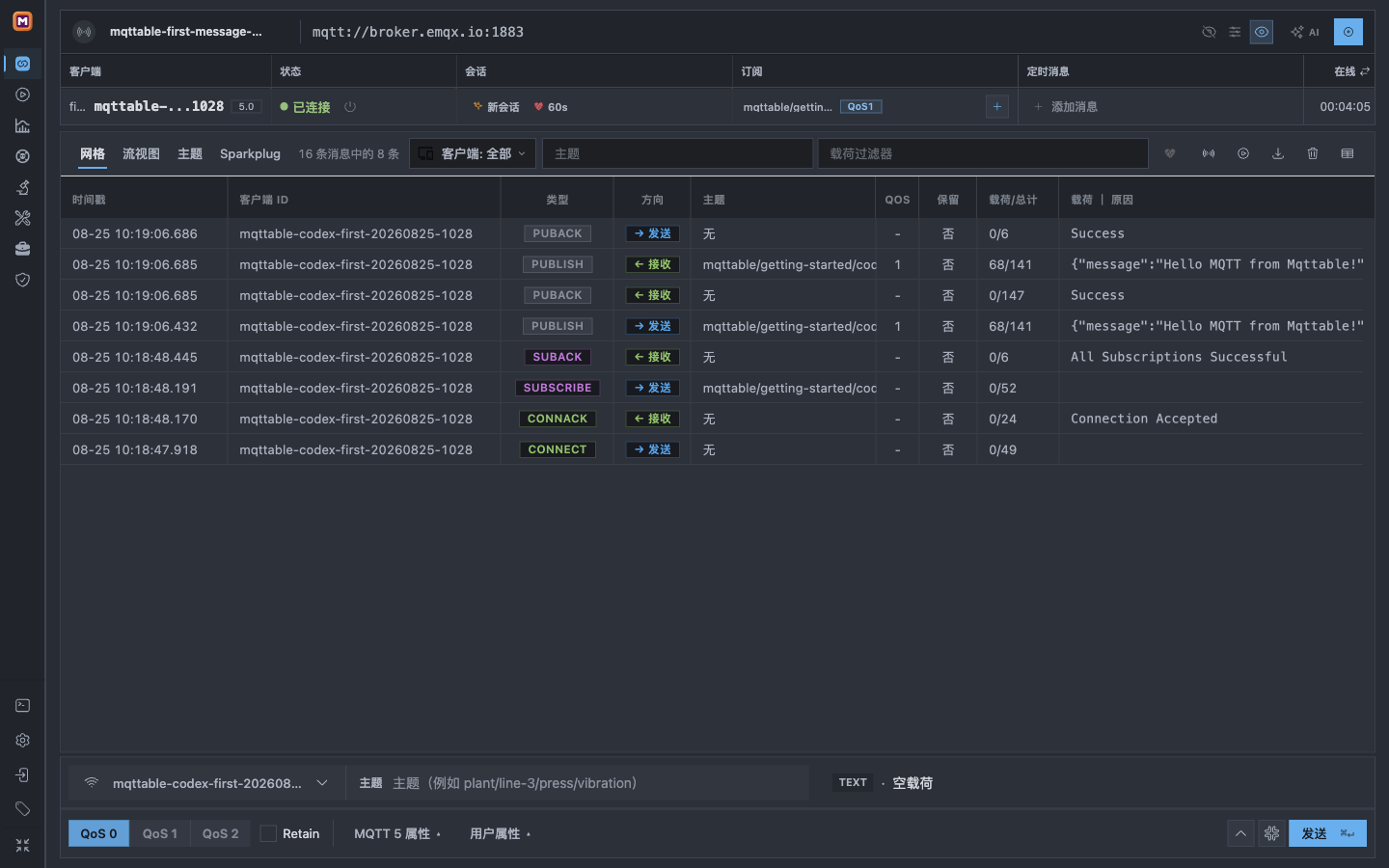The width and height of the screenshot is (1389, 868).
Task: Open the microscope inspector sidebar icon
Action: click(x=22, y=187)
